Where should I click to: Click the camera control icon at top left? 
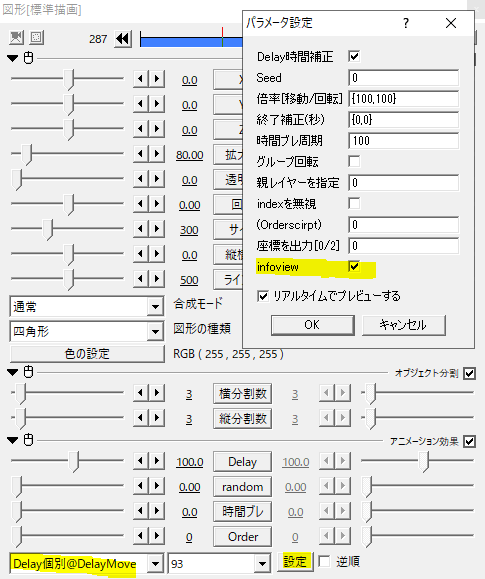tap(16, 37)
